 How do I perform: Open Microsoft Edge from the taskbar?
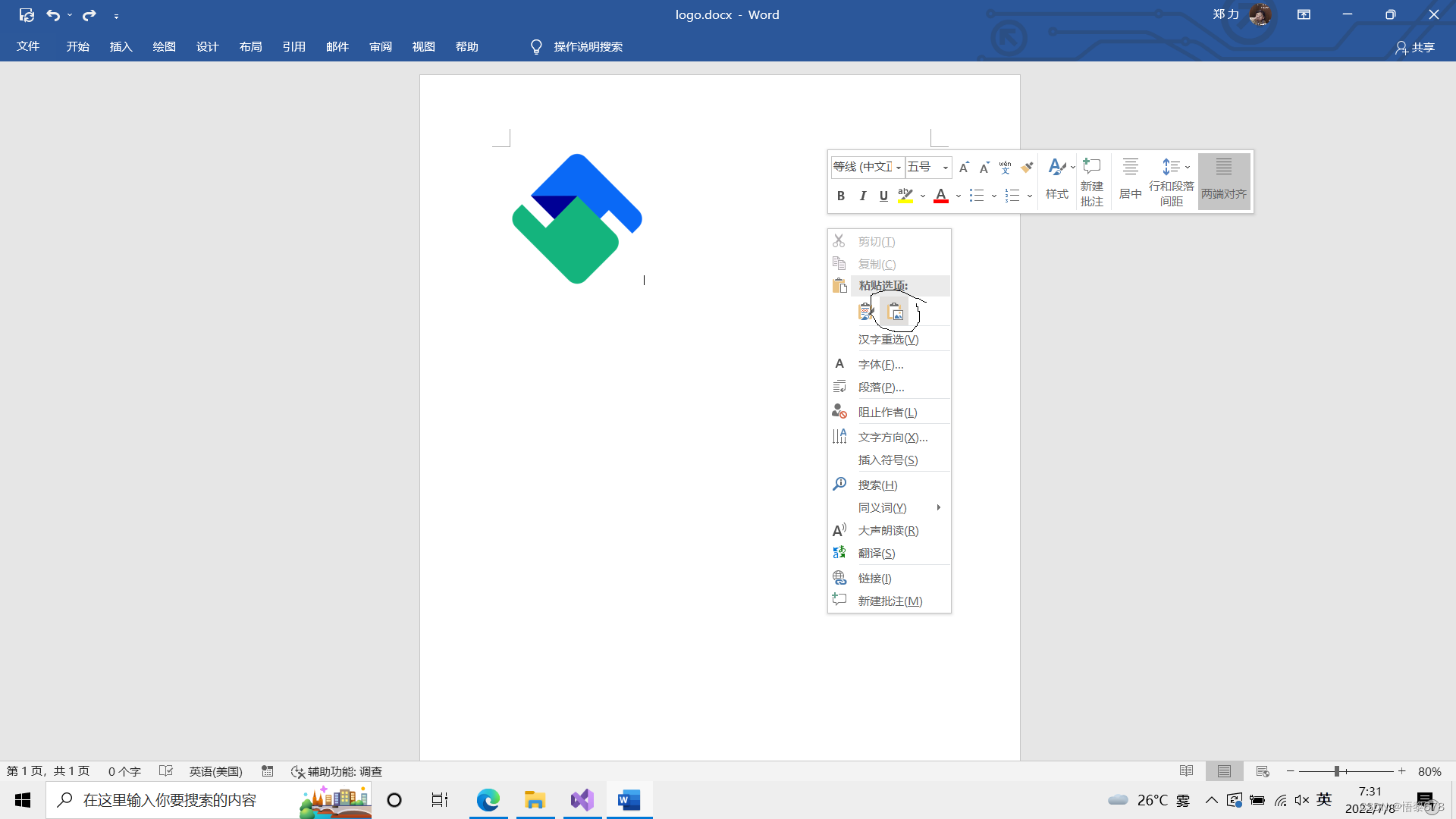488,800
